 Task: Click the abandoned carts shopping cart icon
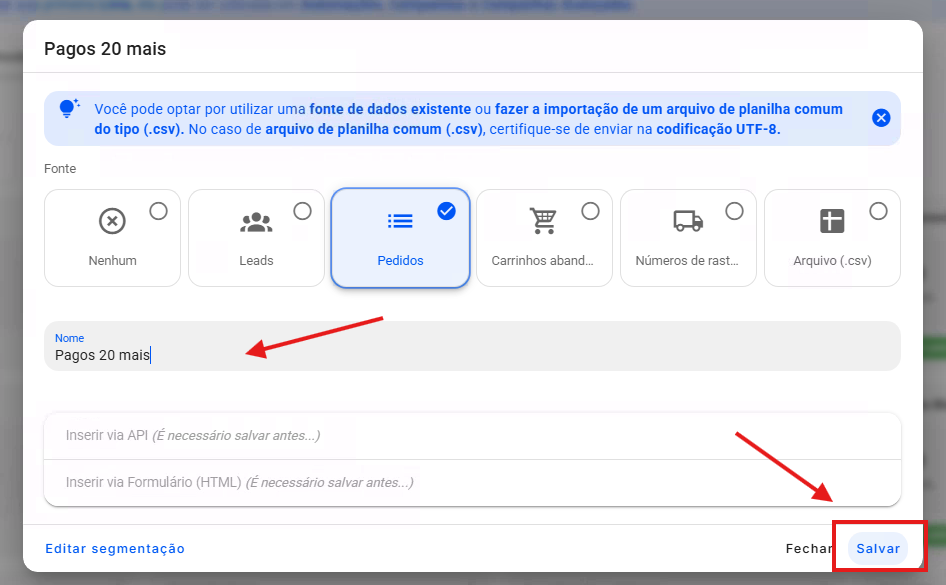[544, 221]
